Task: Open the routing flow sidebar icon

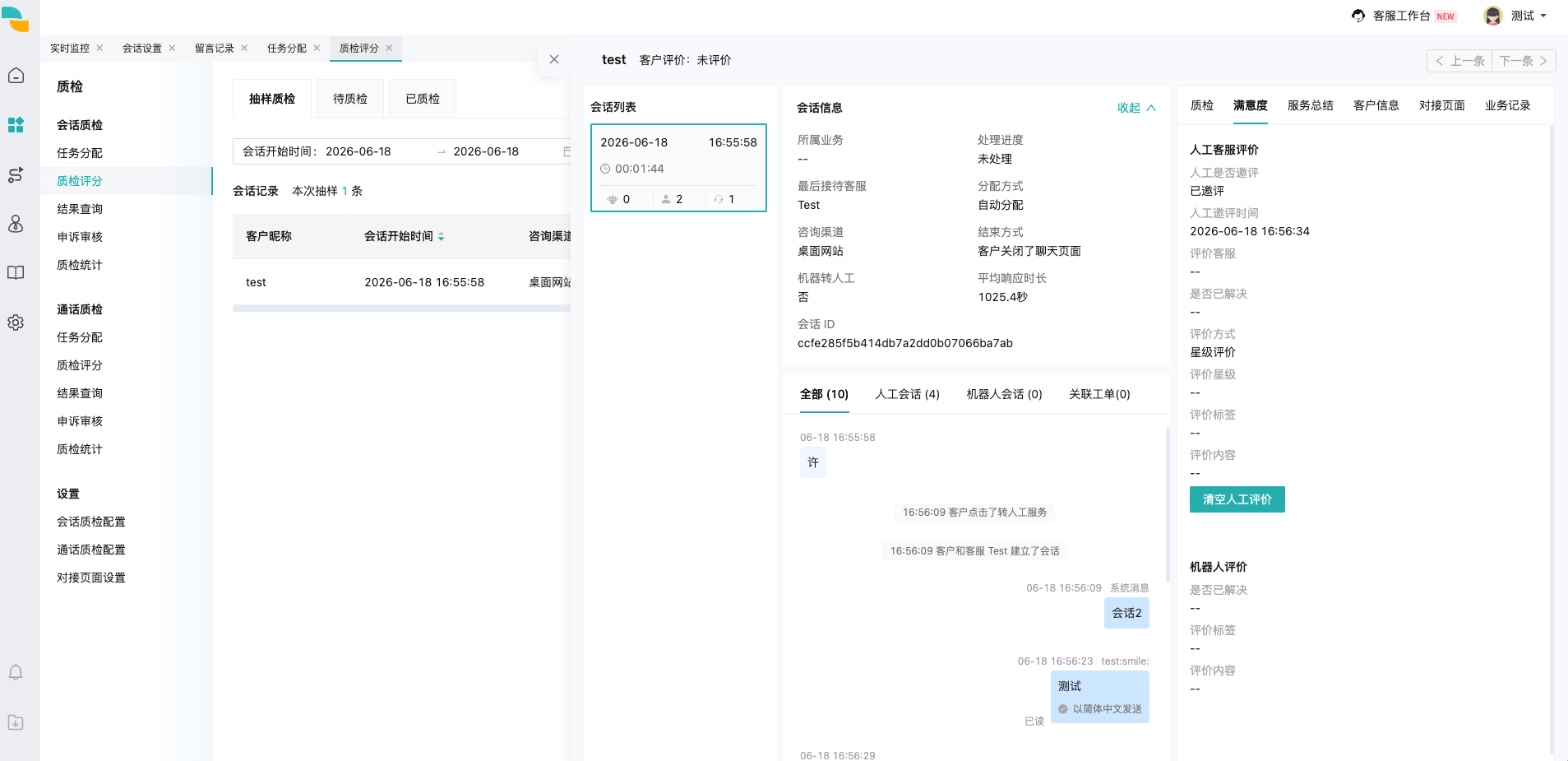Action: coord(16,174)
